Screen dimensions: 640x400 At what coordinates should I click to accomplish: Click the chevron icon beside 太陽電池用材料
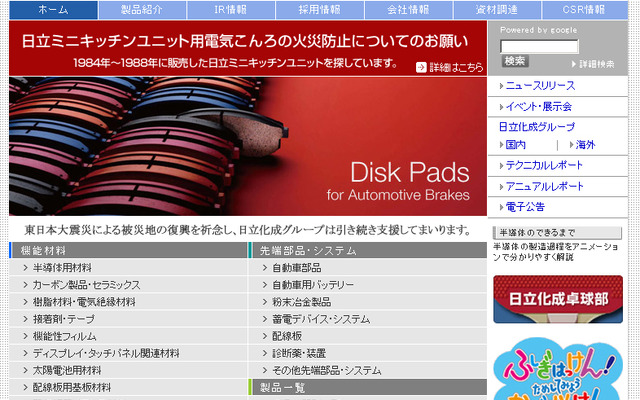pos(25,371)
